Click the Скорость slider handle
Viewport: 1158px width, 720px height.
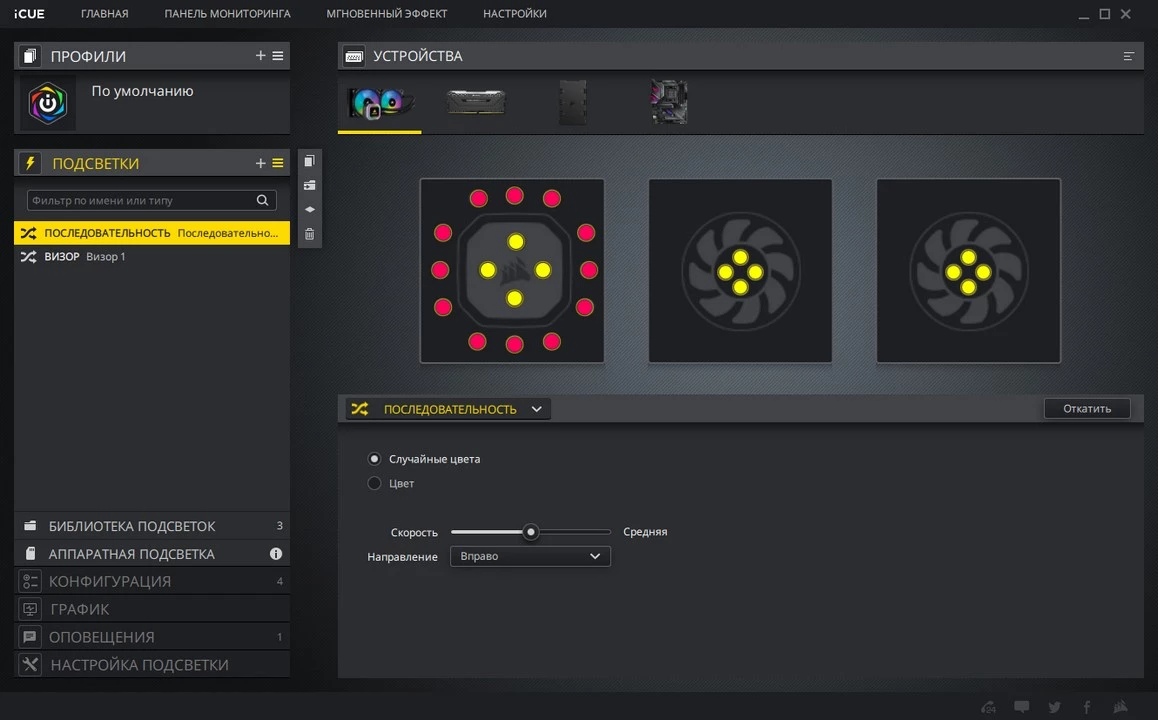pos(530,532)
